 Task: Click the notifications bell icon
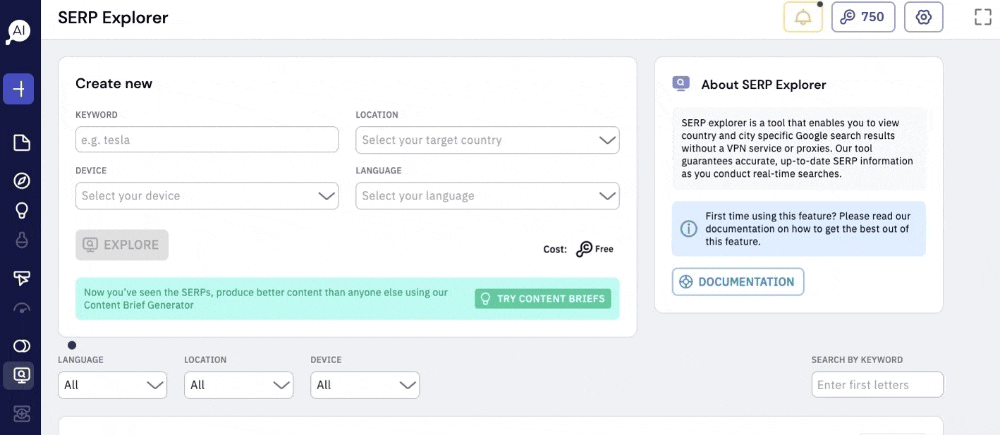click(x=803, y=17)
